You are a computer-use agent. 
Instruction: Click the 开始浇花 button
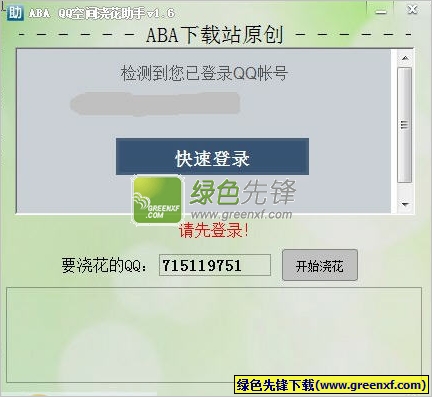pos(320,265)
